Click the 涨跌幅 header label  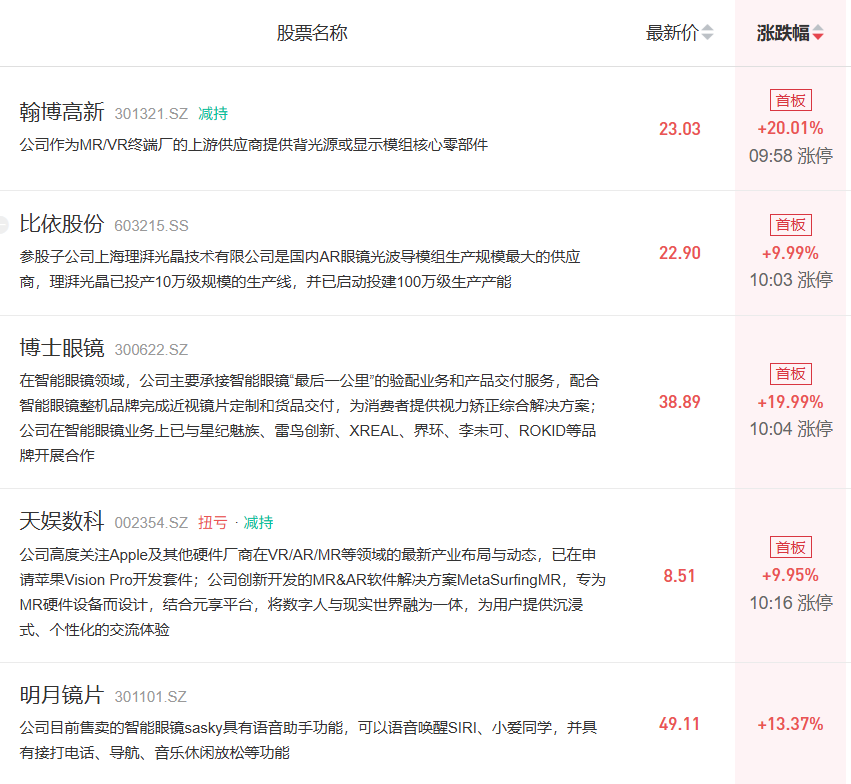coord(783,33)
